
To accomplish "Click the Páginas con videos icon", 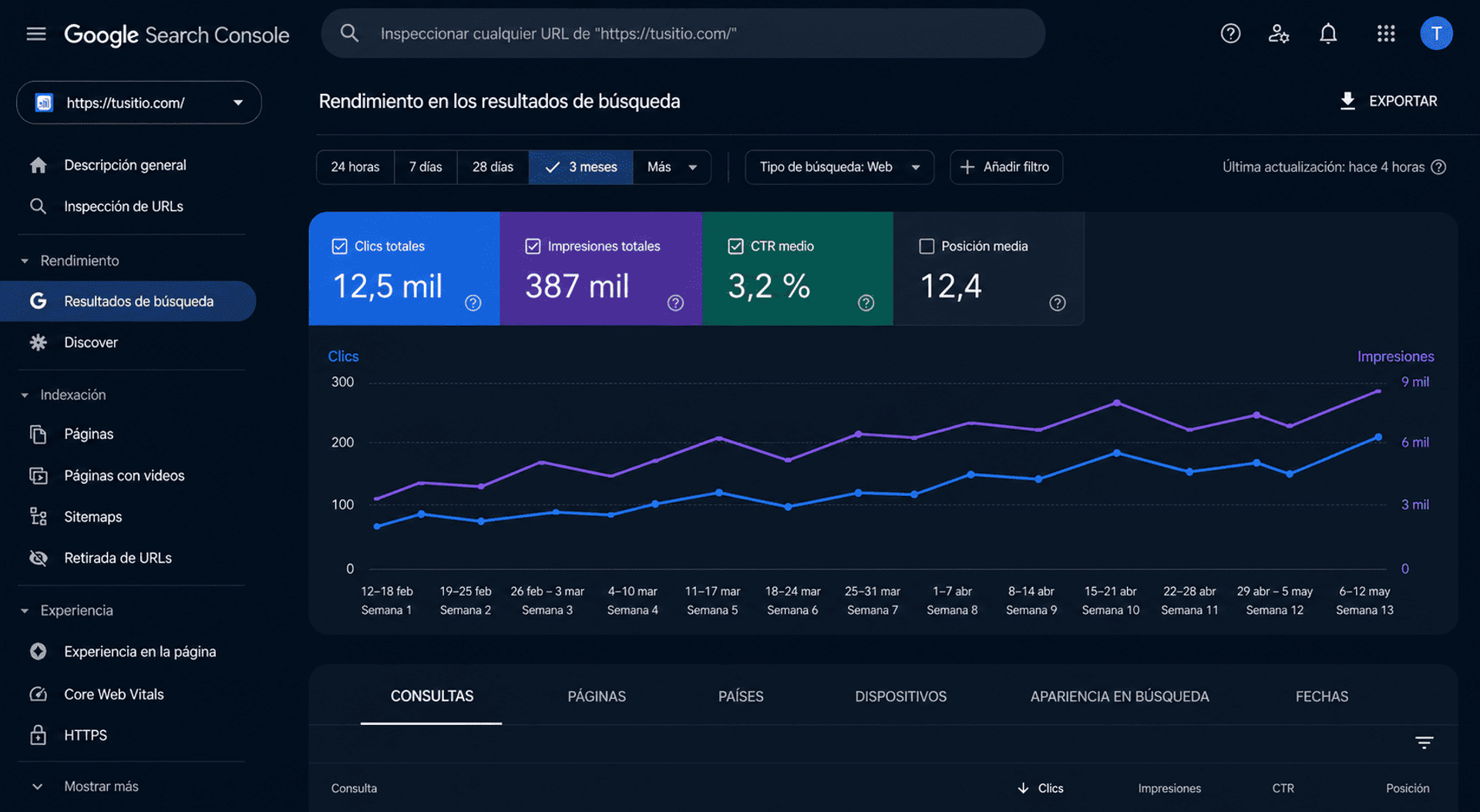I will click(x=38, y=475).
